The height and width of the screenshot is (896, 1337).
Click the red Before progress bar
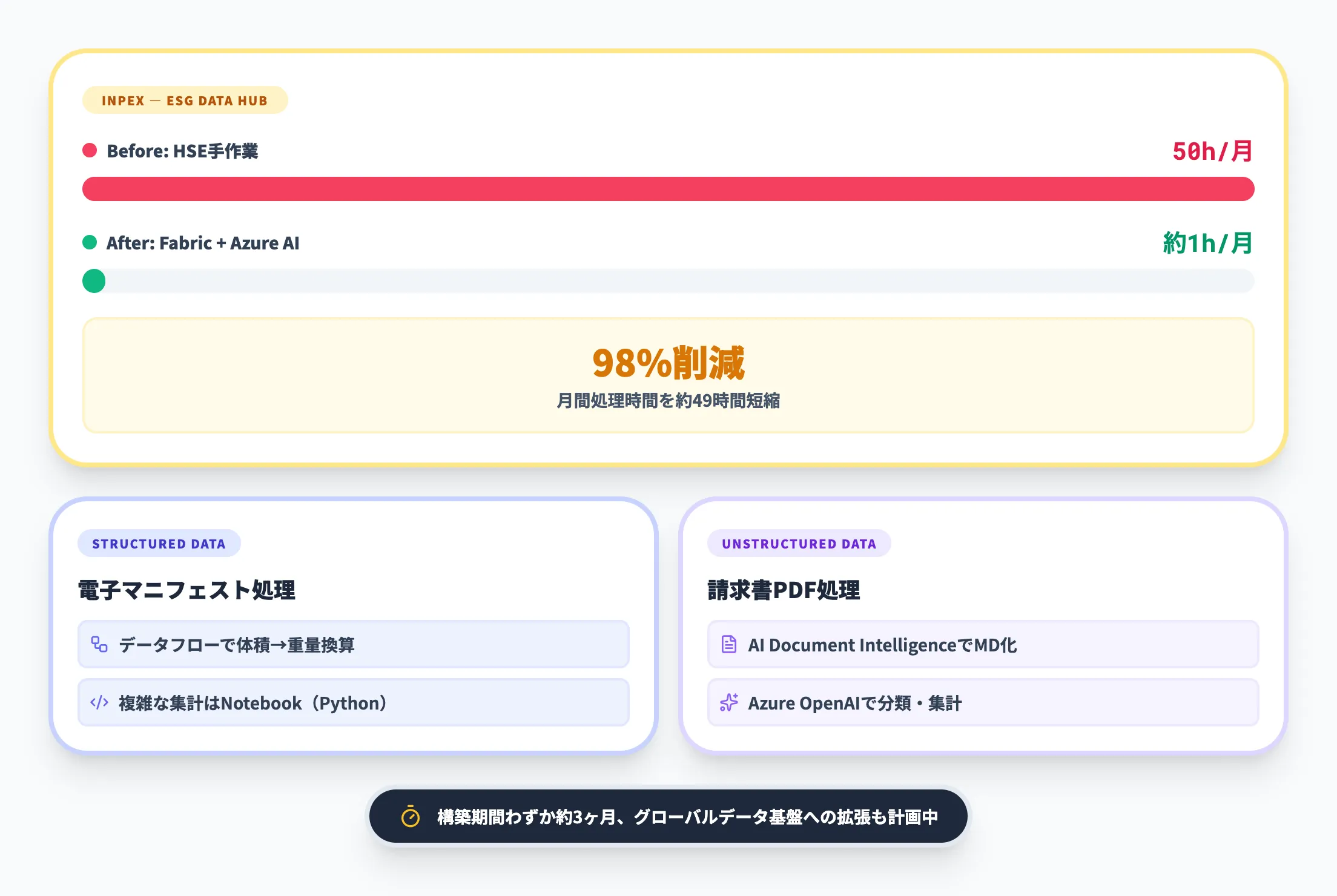tap(668, 189)
